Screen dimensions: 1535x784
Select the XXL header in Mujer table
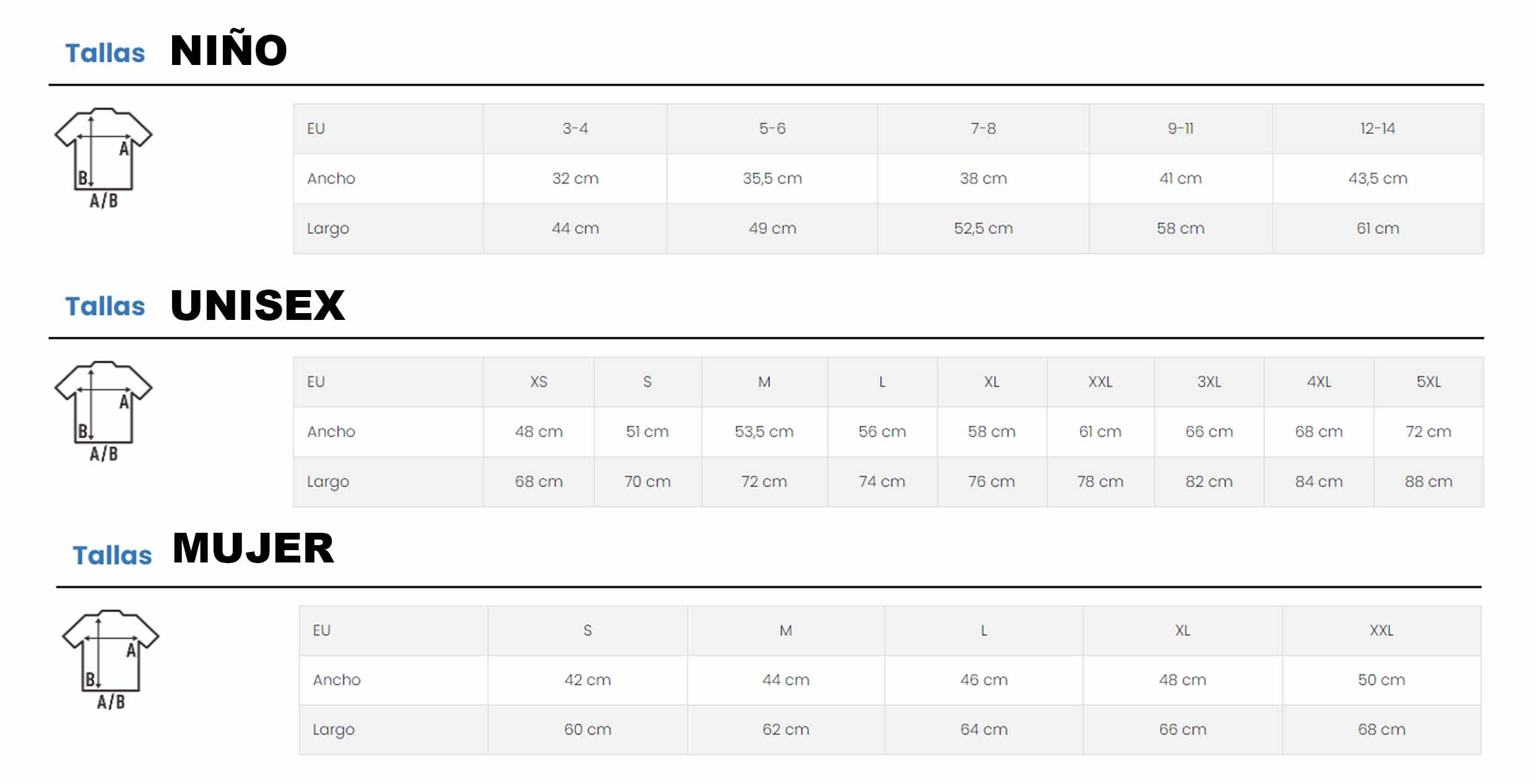1381,631
